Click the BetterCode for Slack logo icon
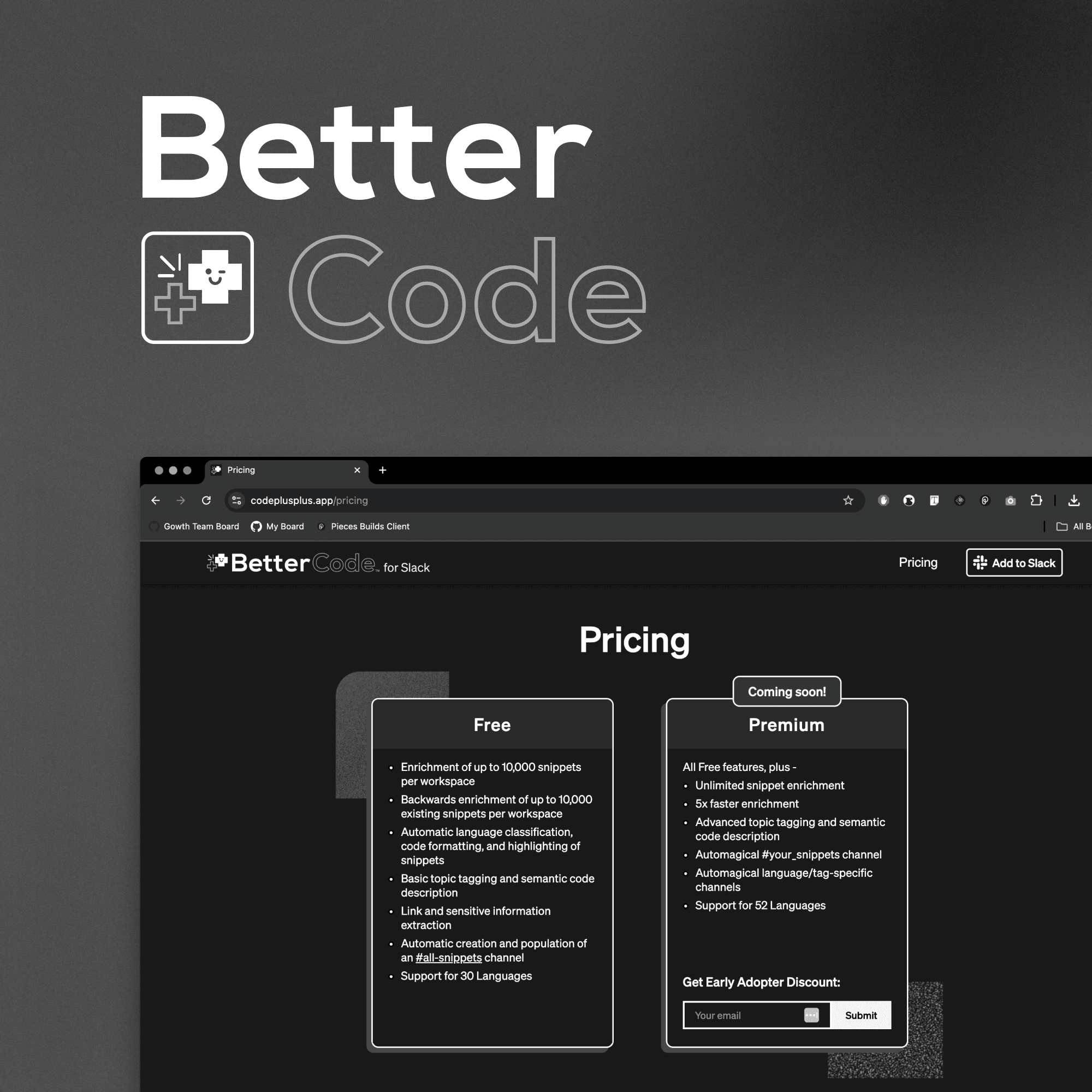 [x=215, y=562]
